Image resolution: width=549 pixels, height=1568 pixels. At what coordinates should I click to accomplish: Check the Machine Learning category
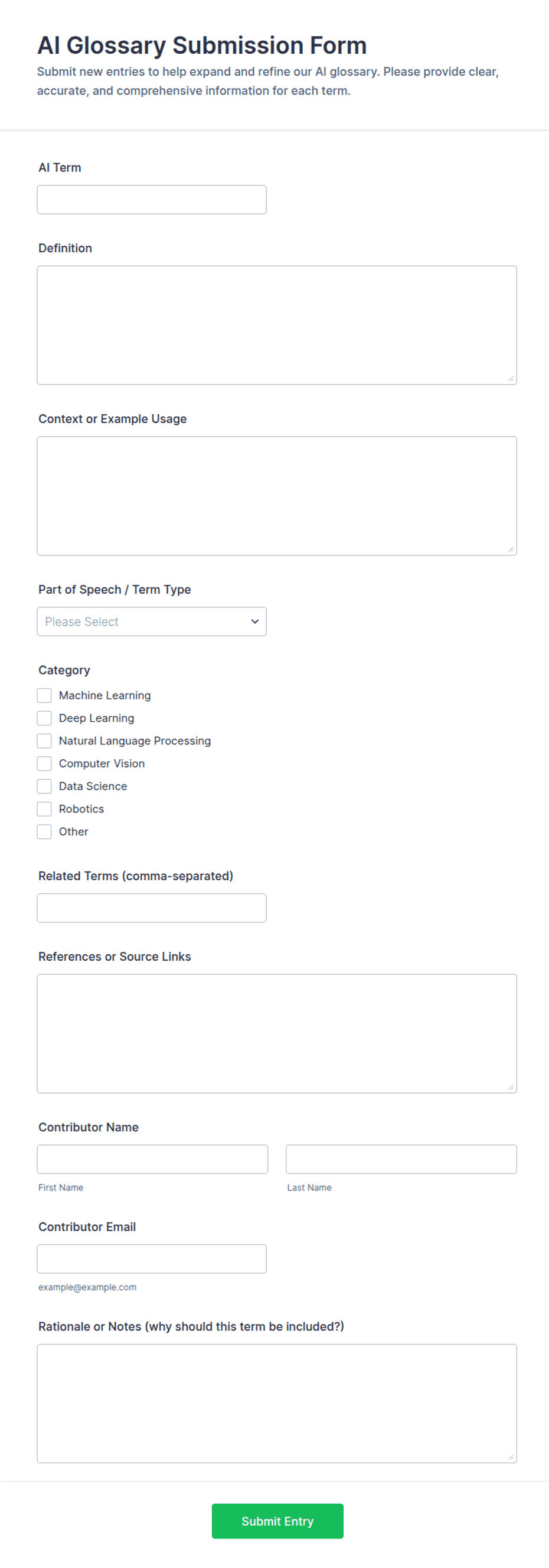tap(44, 695)
